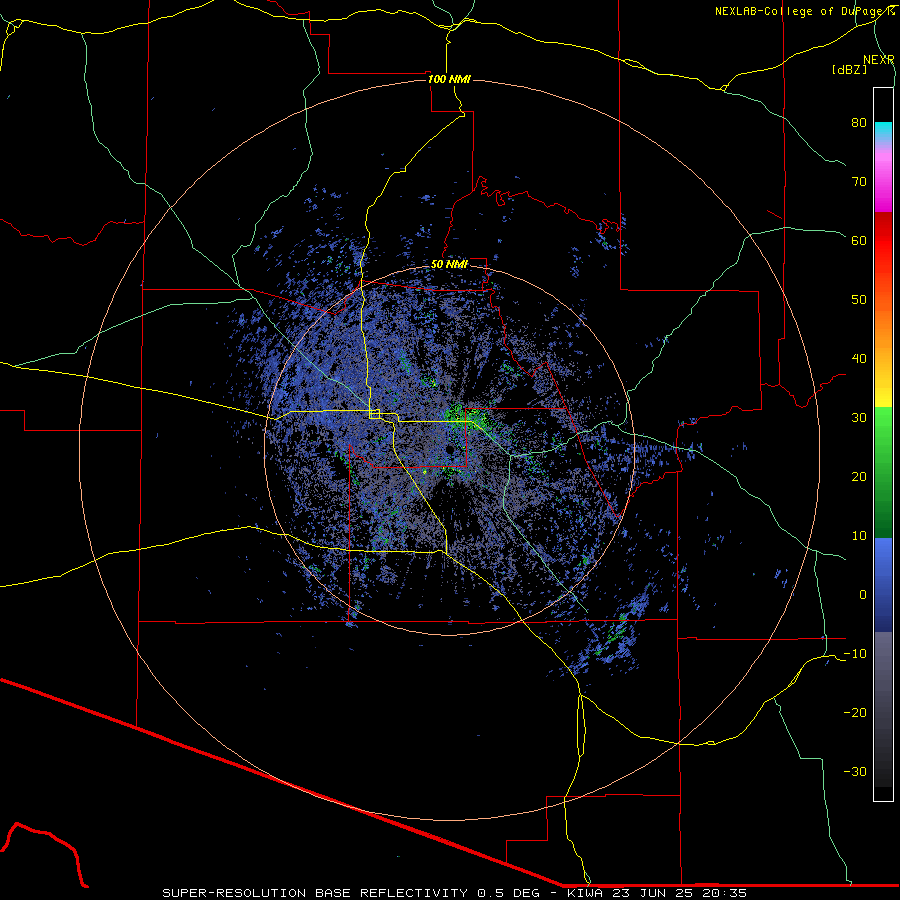900x900 pixels.
Task: Click the -30 value on the dBZ scale
Action: pos(855,771)
